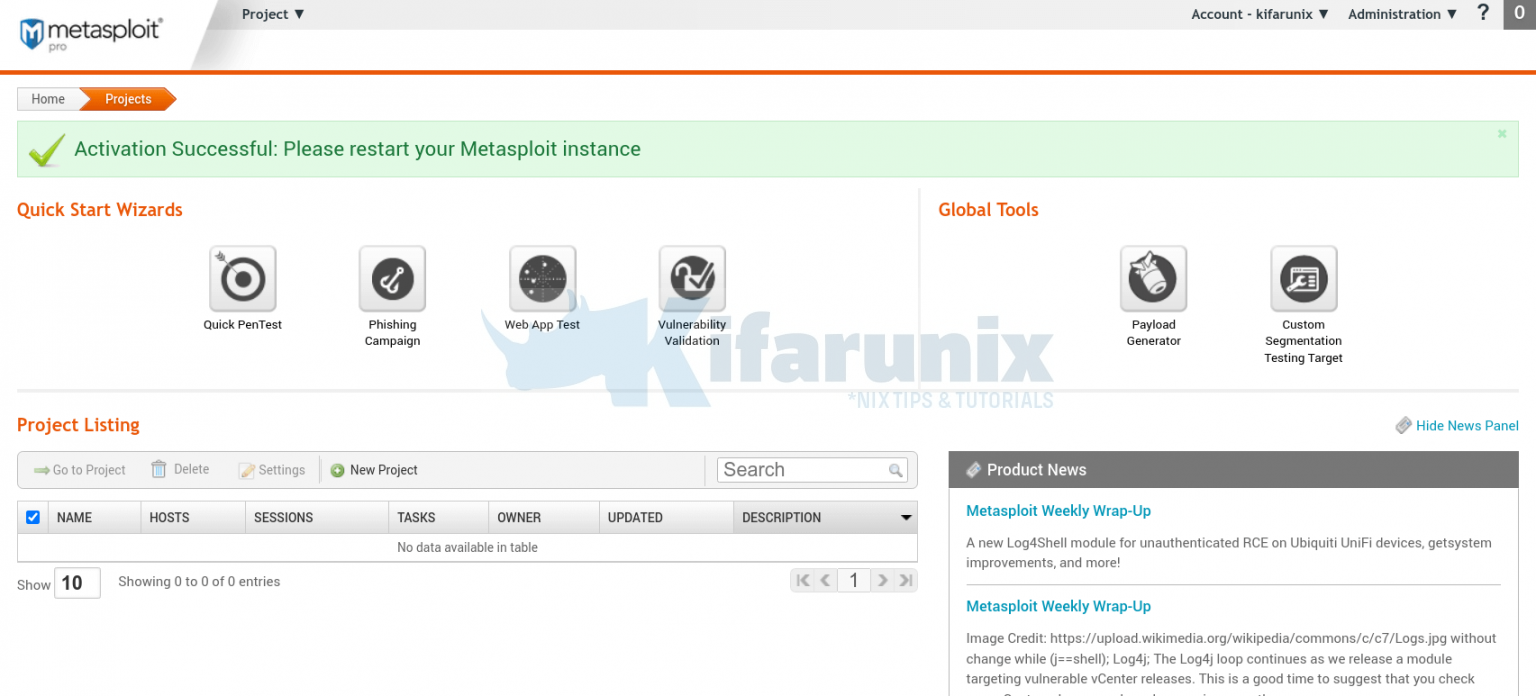1536x696 pixels.
Task: Click the Delete trash icon
Action: [158, 469]
